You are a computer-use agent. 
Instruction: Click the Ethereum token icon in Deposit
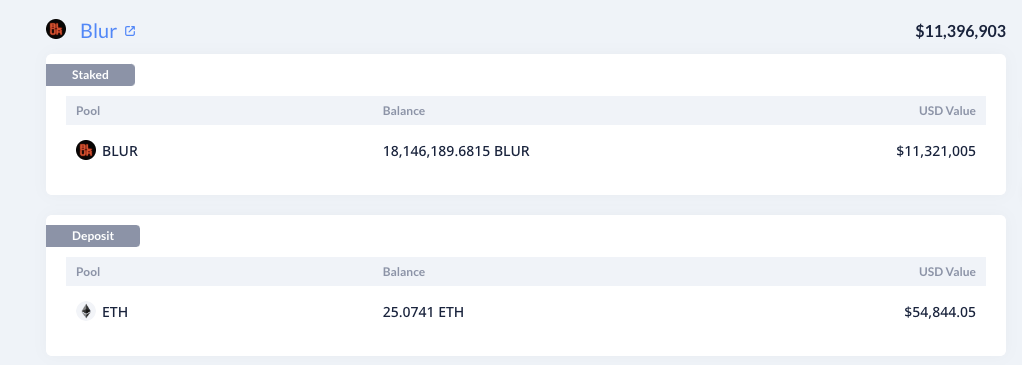(86, 312)
